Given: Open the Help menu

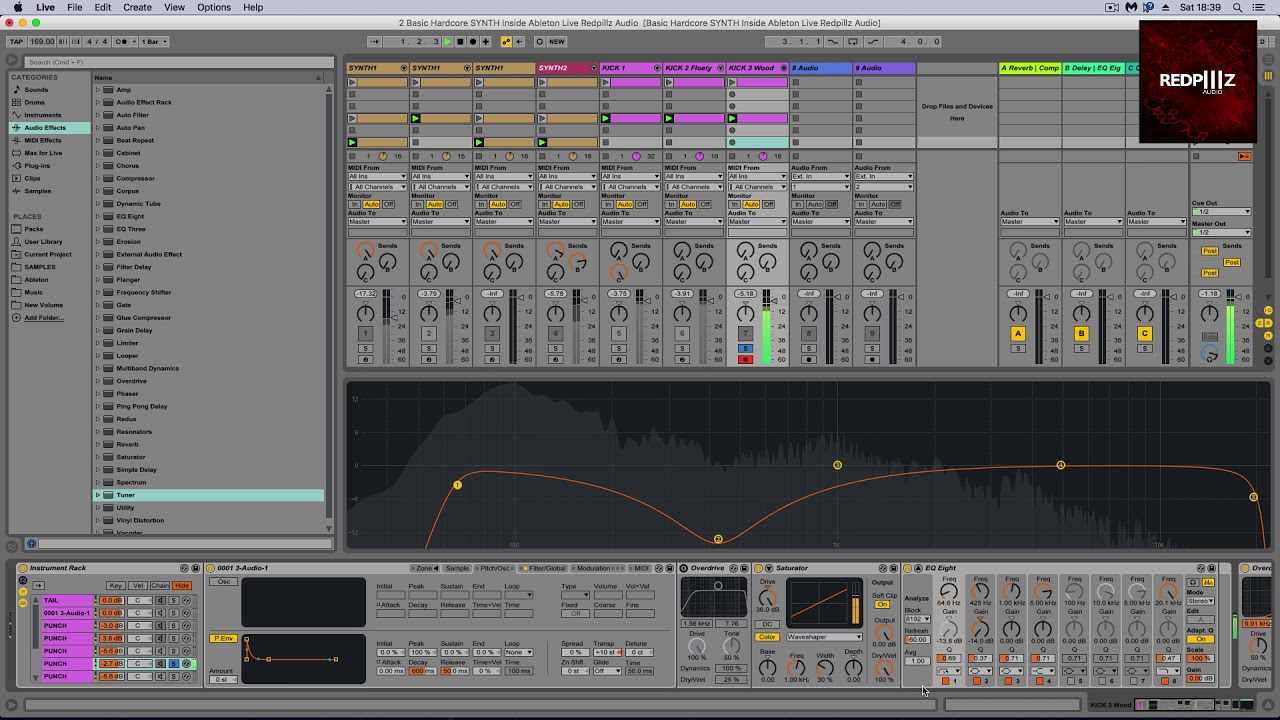Looking at the screenshot, I should 253,7.
